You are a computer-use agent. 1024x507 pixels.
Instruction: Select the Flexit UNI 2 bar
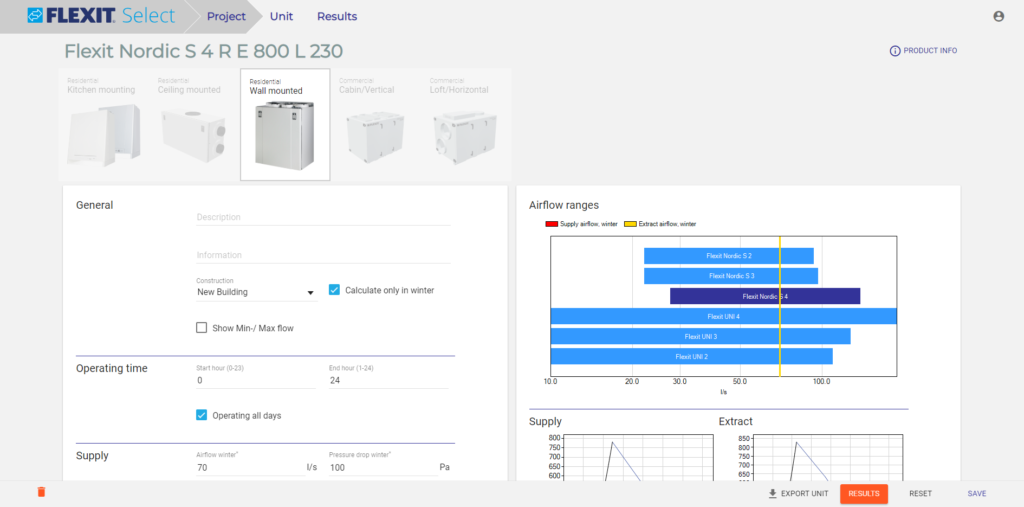(x=692, y=357)
